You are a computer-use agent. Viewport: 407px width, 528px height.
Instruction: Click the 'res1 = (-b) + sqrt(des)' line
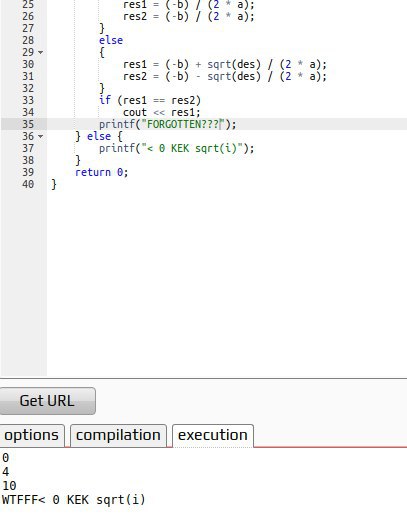coord(225,64)
